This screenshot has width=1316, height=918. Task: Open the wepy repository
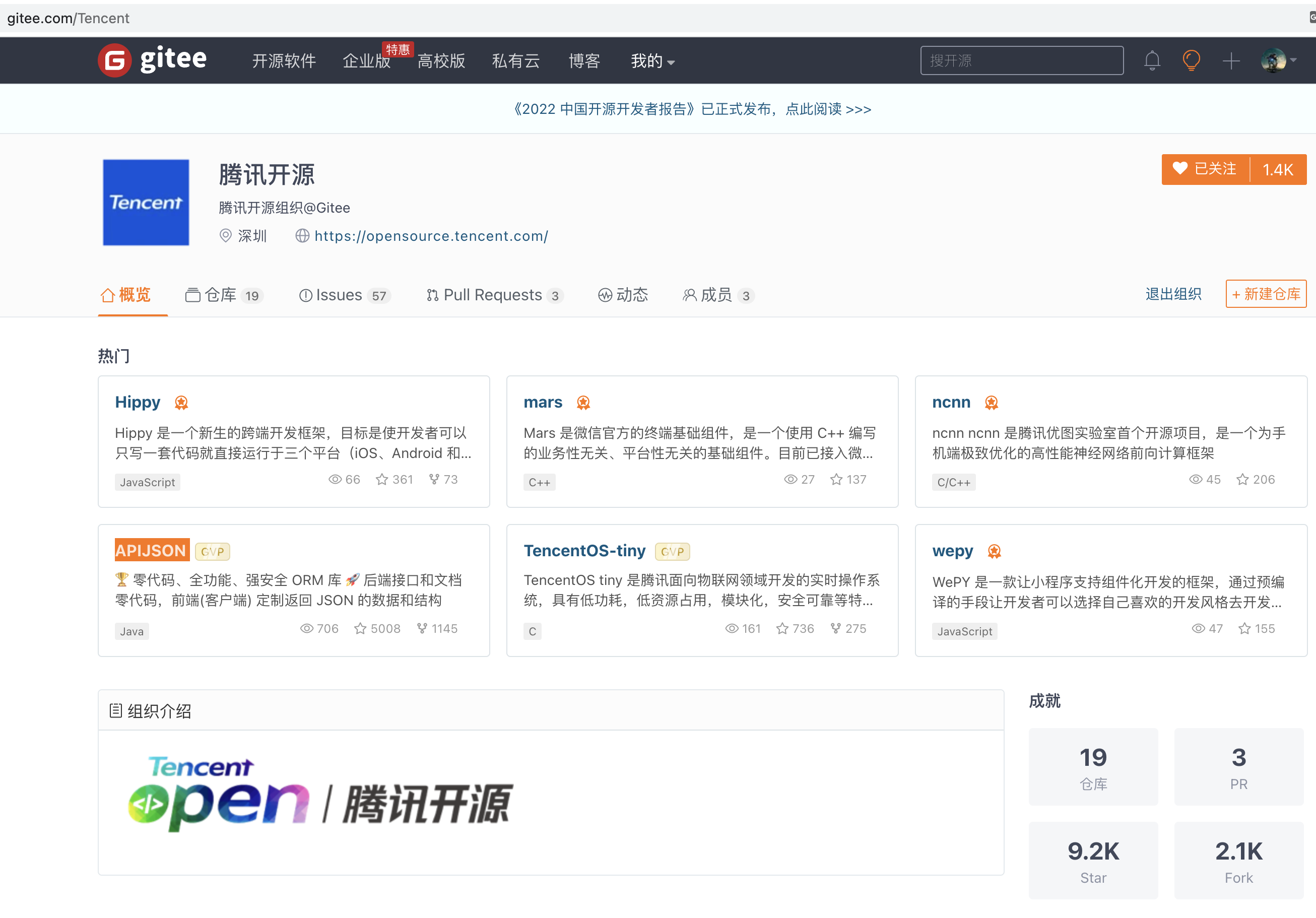(953, 551)
